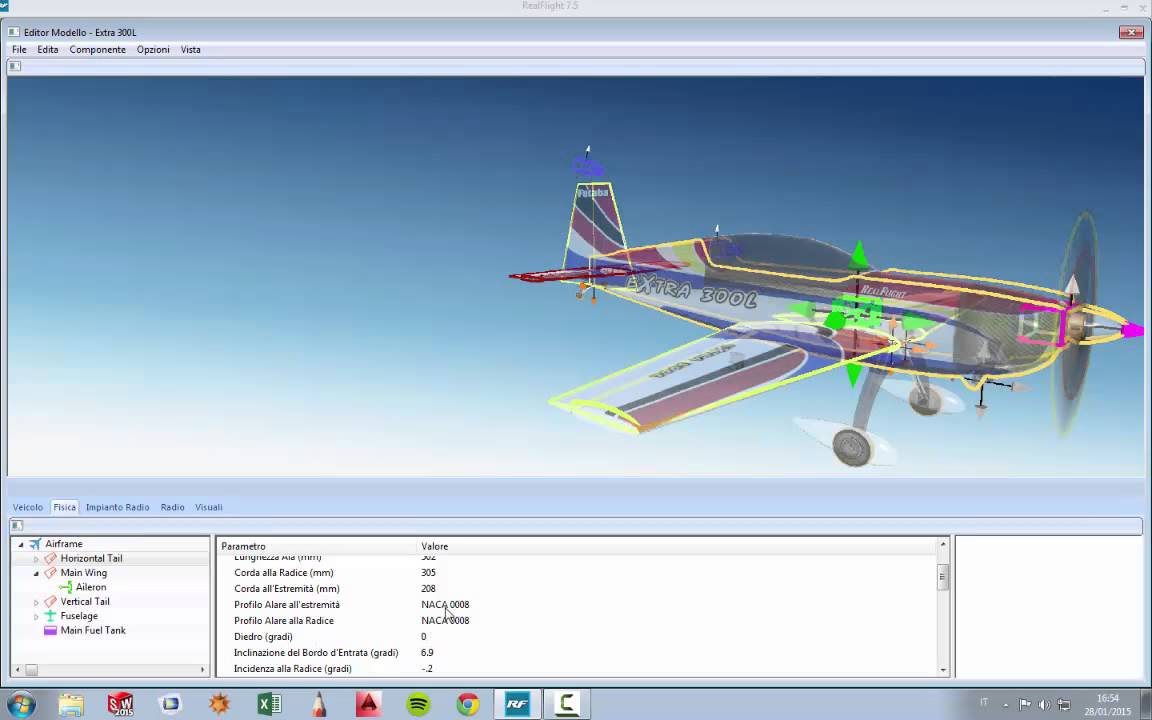Click the Fuselage green plane icon

point(50,616)
